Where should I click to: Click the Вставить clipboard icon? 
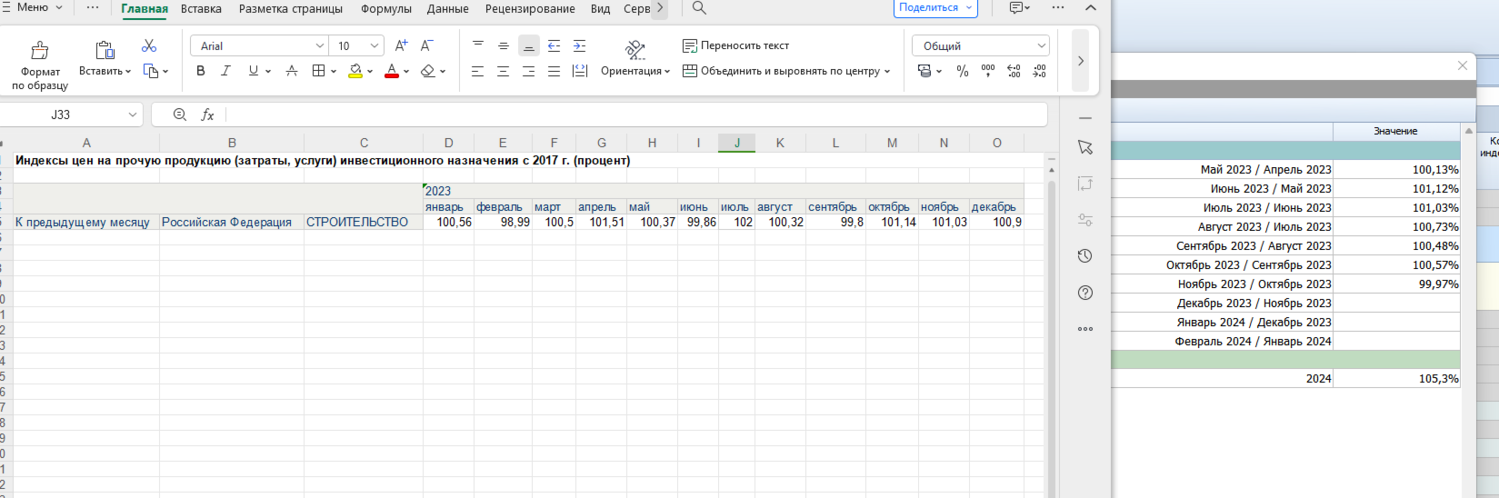103,50
